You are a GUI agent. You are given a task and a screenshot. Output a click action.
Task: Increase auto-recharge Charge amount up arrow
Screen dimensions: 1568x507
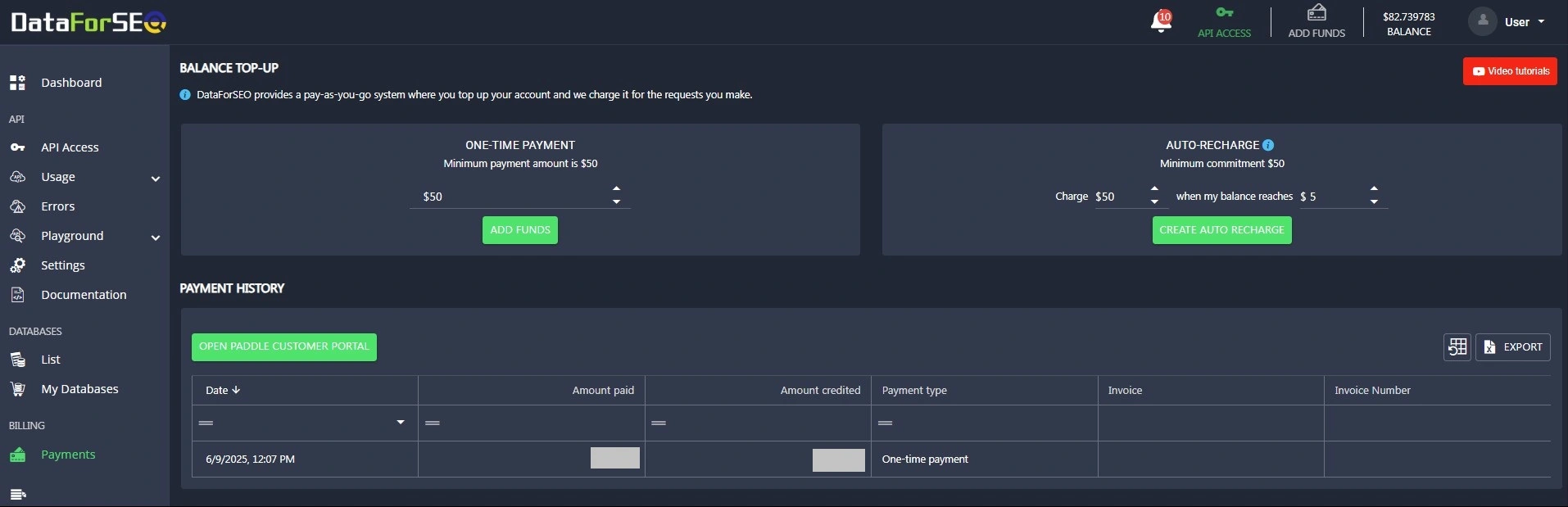click(x=1154, y=189)
